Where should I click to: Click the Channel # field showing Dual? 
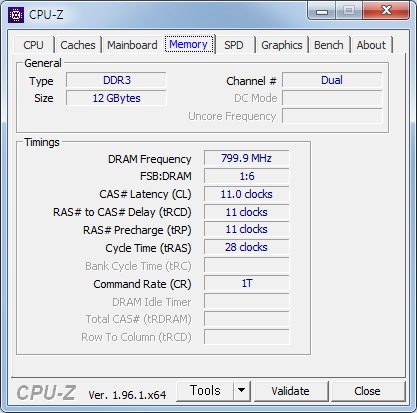pos(332,80)
